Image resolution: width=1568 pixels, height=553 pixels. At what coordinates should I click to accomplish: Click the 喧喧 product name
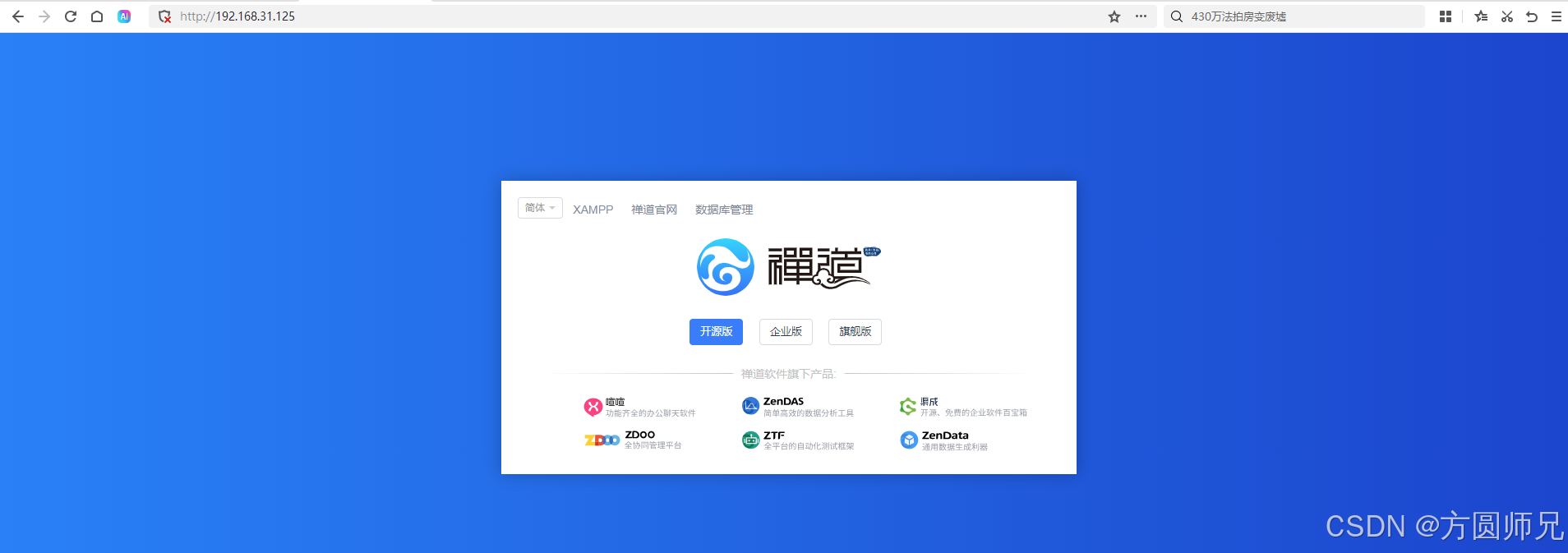pyautogui.click(x=616, y=402)
